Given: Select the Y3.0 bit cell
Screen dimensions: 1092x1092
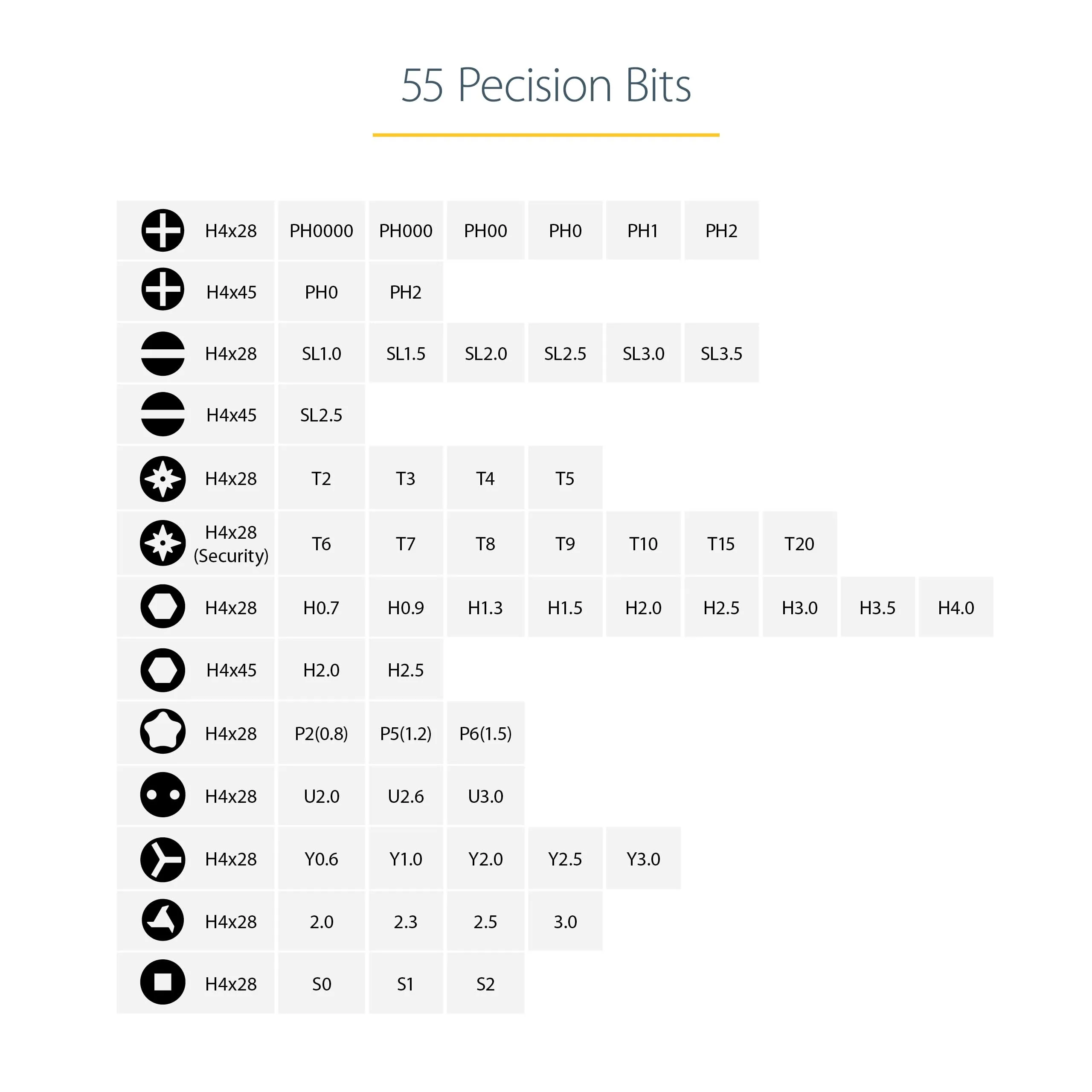Looking at the screenshot, I should (643, 859).
